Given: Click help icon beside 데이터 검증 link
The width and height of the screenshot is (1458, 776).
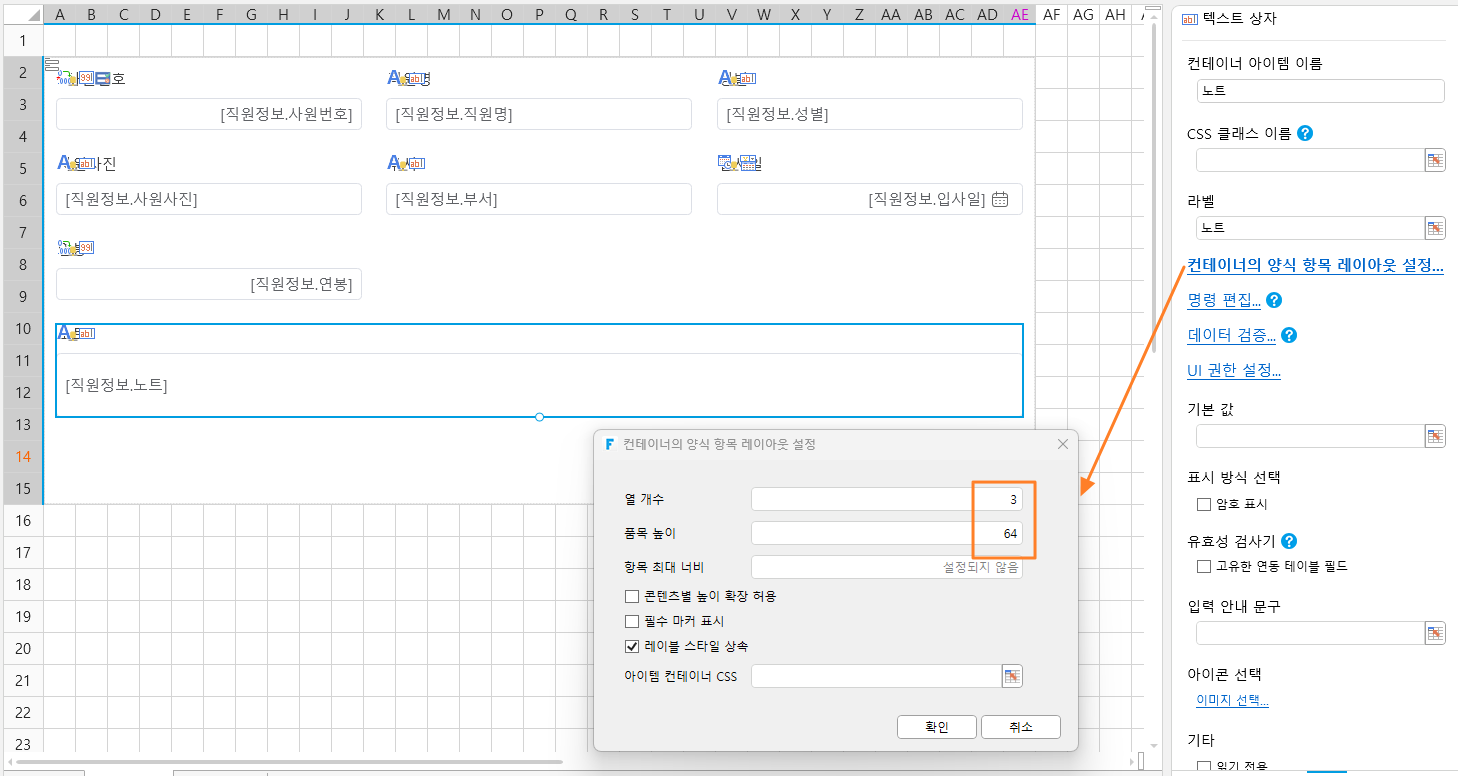Looking at the screenshot, I should click(x=1290, y=335).
